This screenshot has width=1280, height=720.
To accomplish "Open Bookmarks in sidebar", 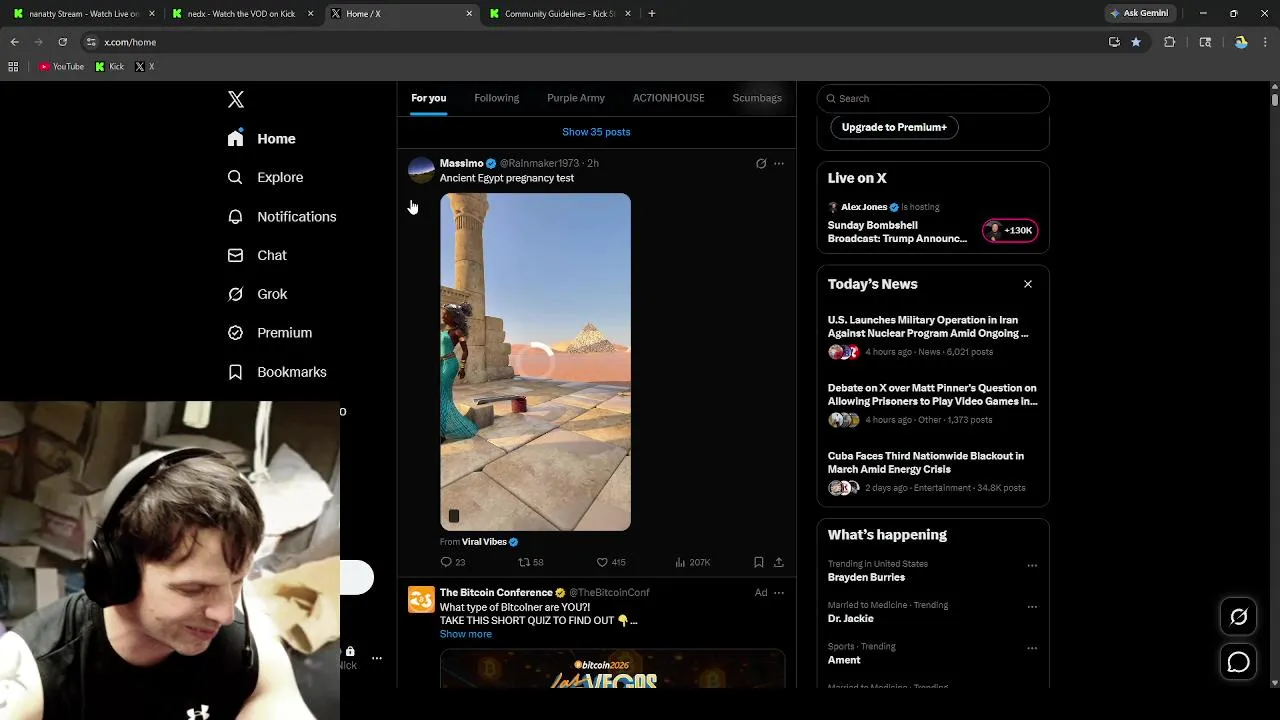I will (277, 372).
